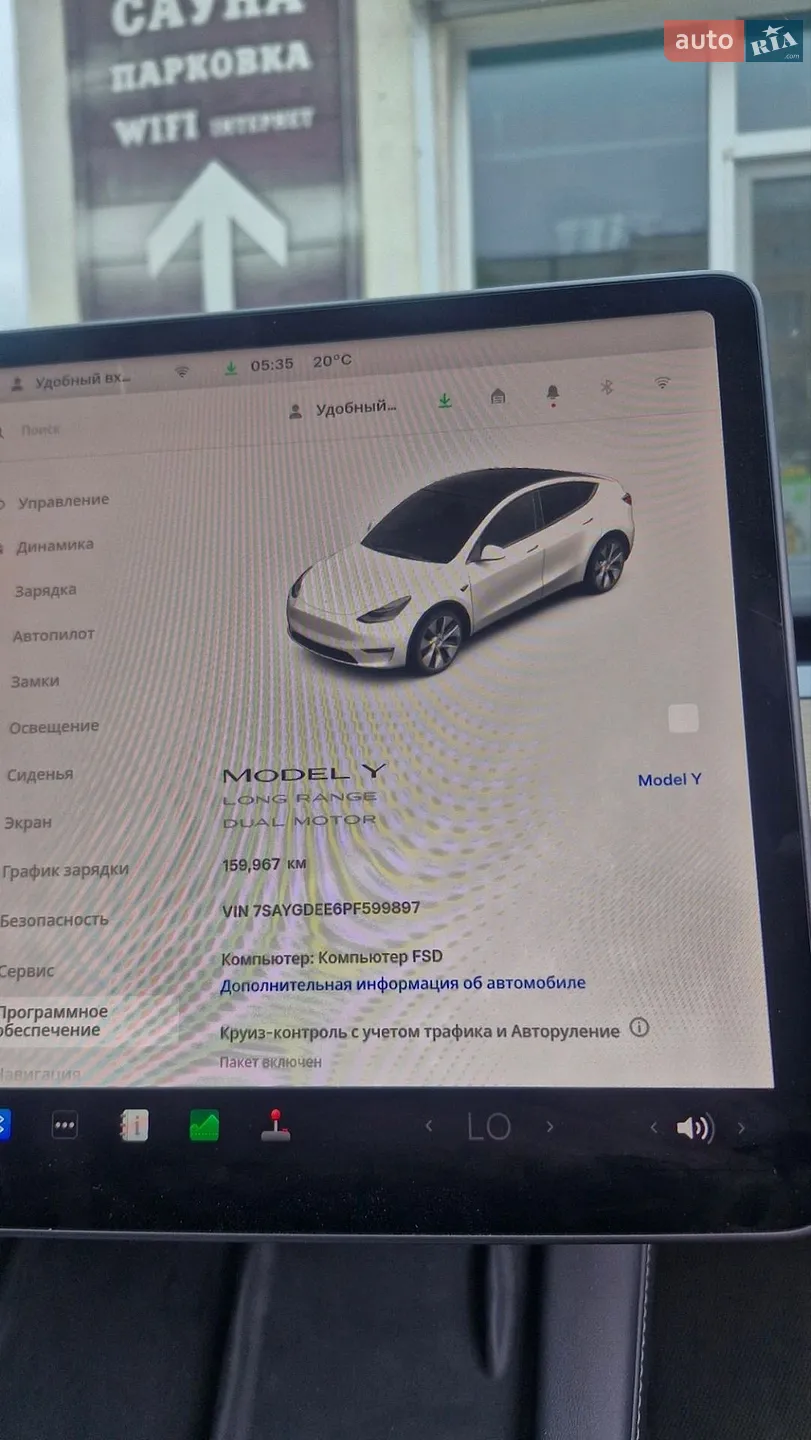
Task: Tap the small square button above Model Y link
Action: (x=684, y=718)
